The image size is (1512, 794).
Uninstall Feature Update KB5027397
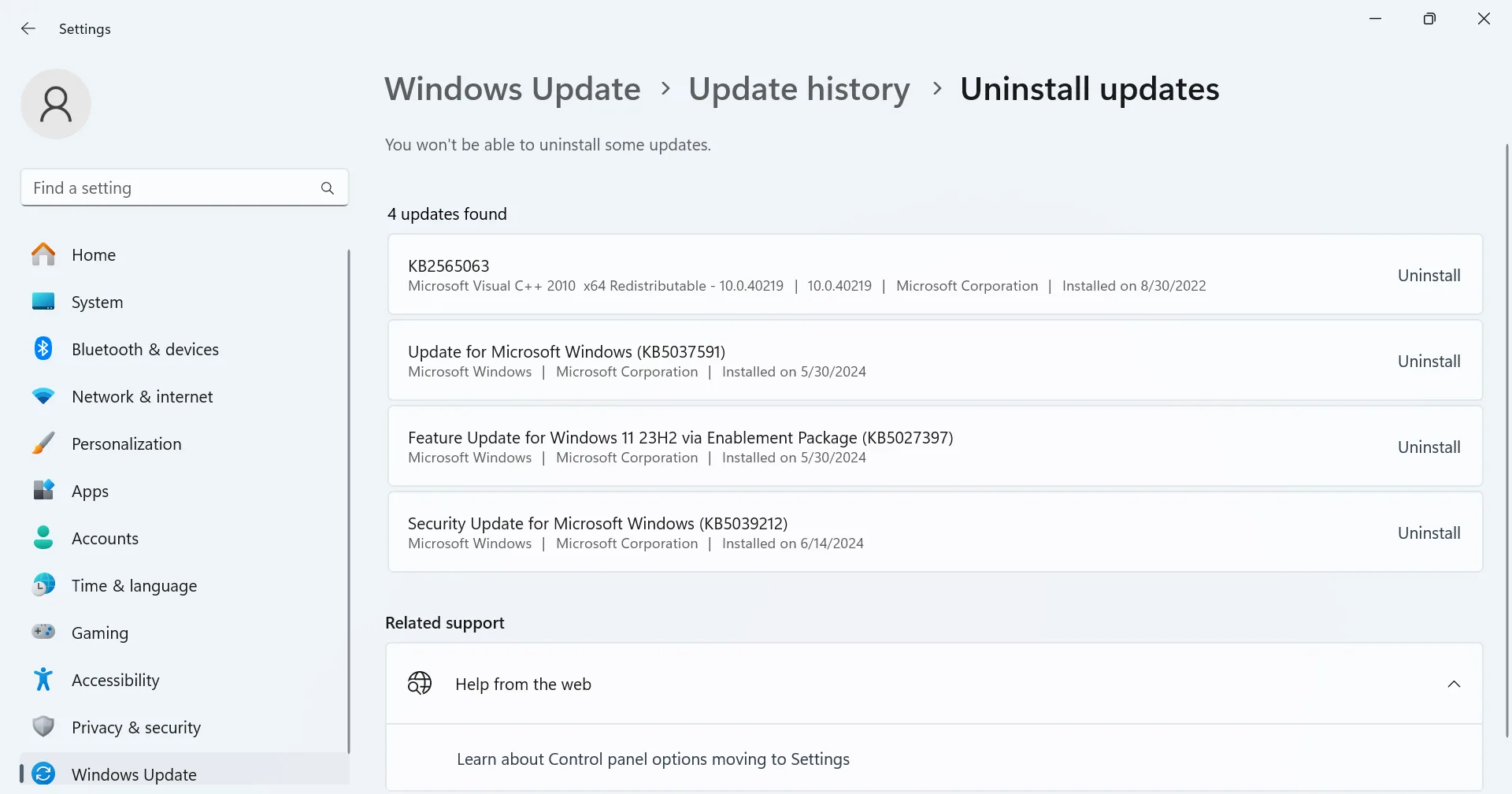click(1429, 447)
